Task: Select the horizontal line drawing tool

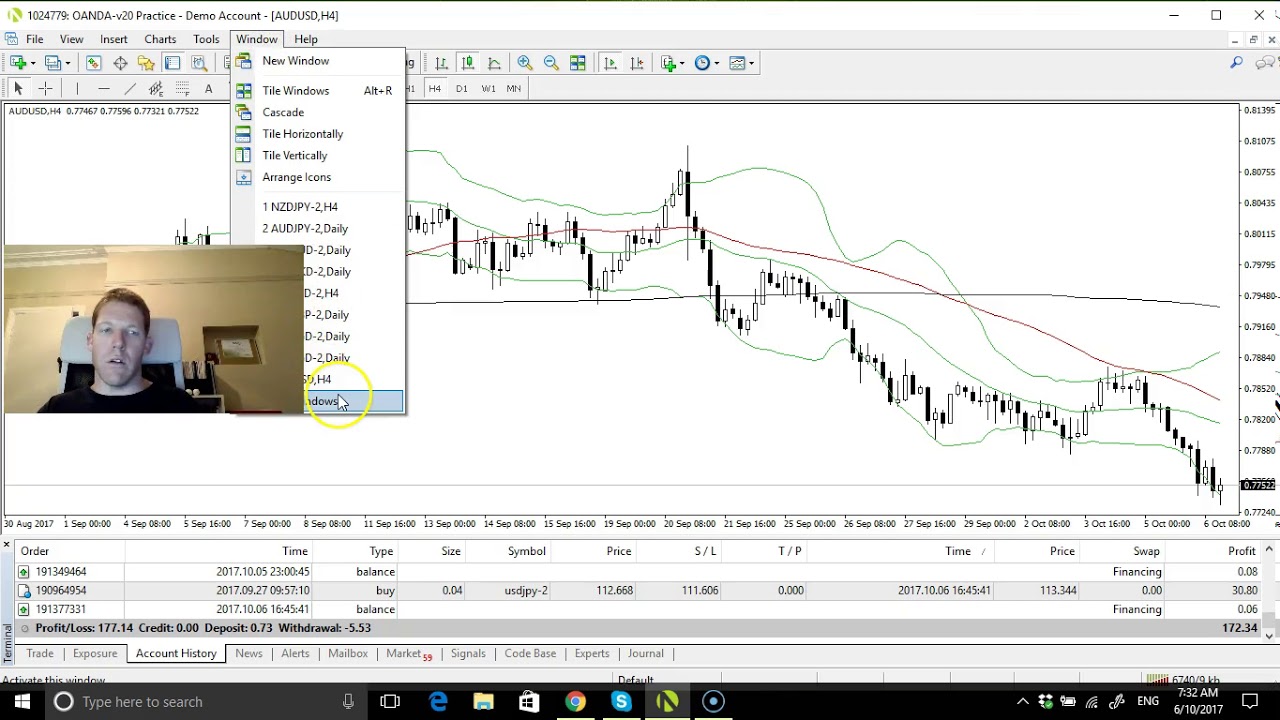Action: tap(103, 89)
